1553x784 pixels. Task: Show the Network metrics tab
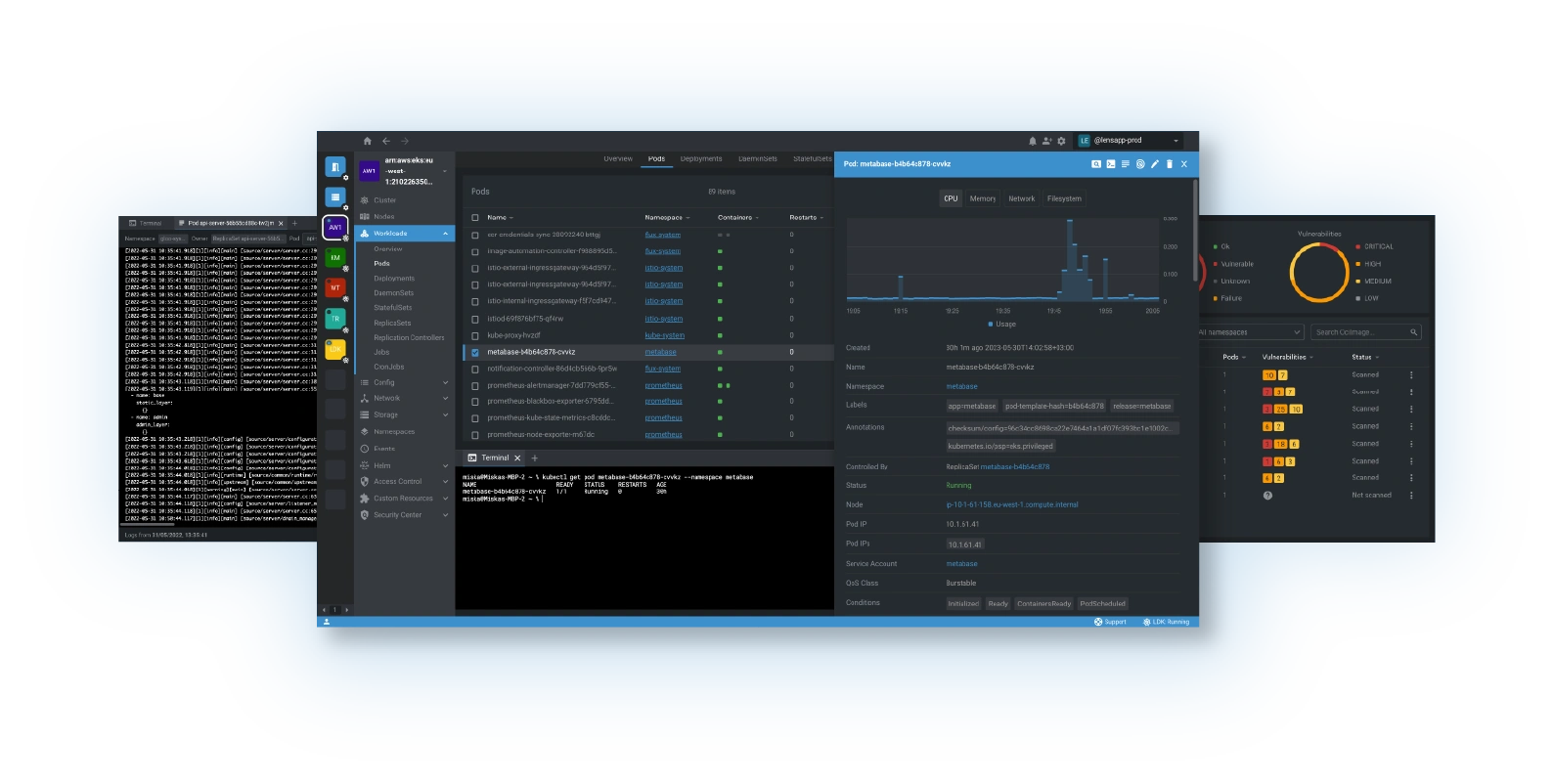[x=1021, y=198]
